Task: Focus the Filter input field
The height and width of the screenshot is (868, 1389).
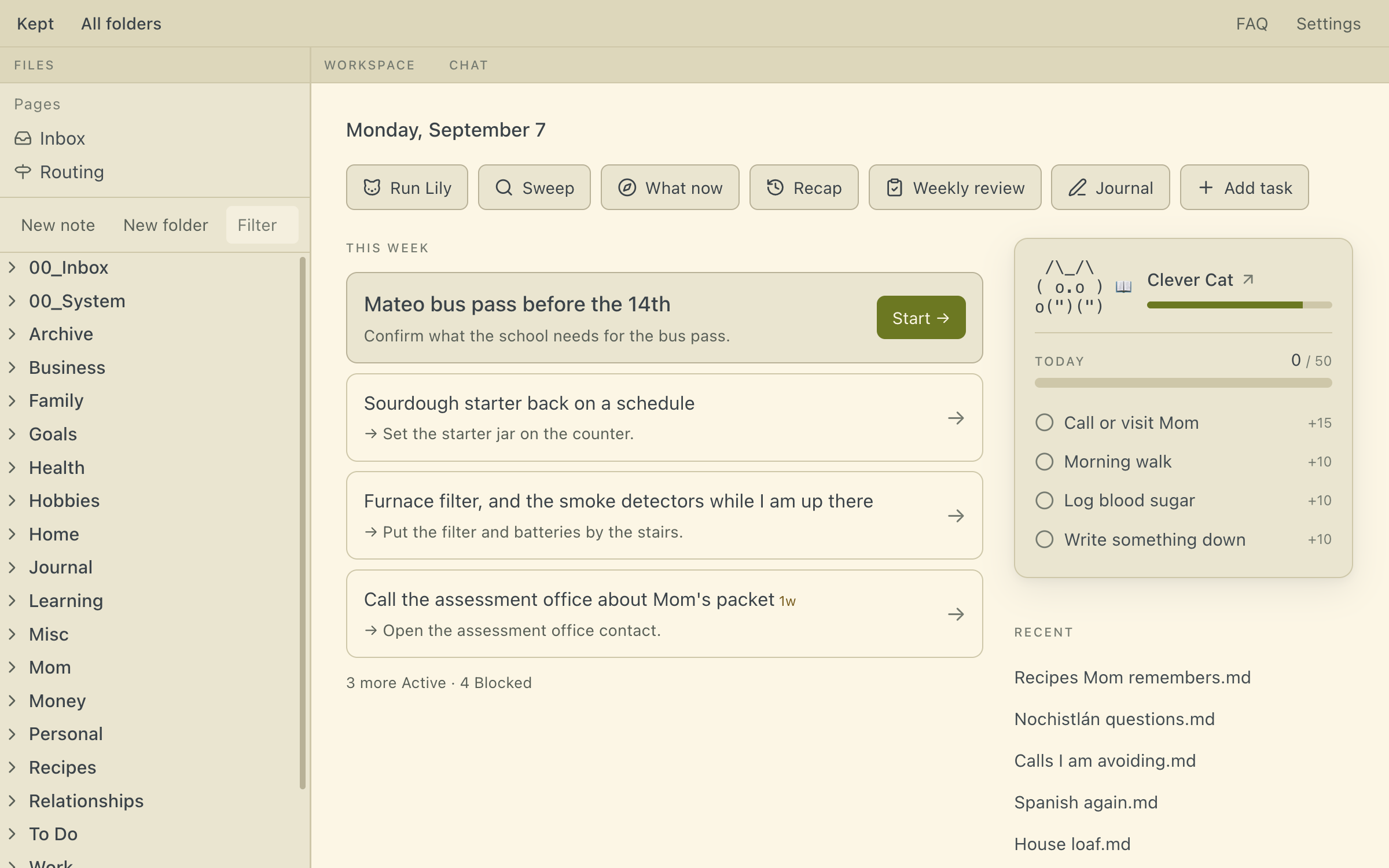Action: pyautogui.click(x=262, y=225)
